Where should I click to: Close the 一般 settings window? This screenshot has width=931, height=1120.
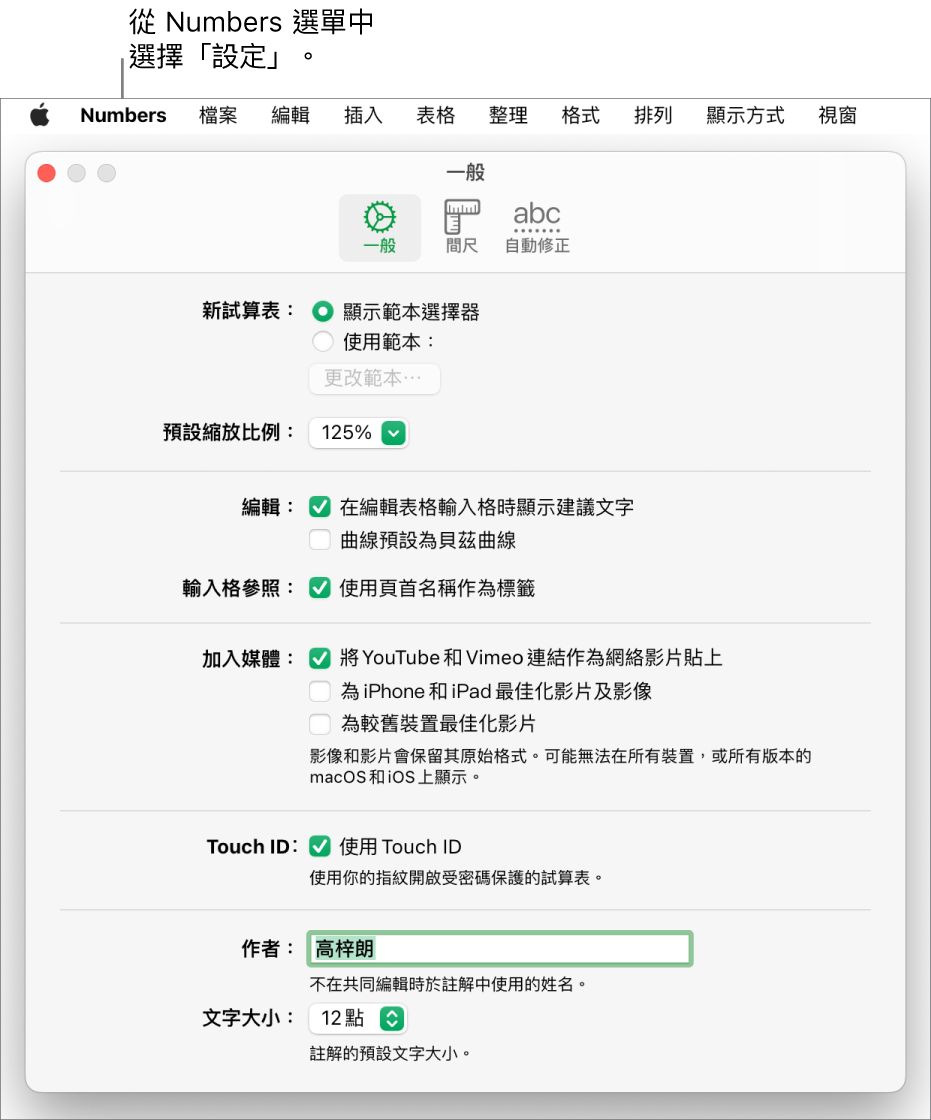(46, 173)
